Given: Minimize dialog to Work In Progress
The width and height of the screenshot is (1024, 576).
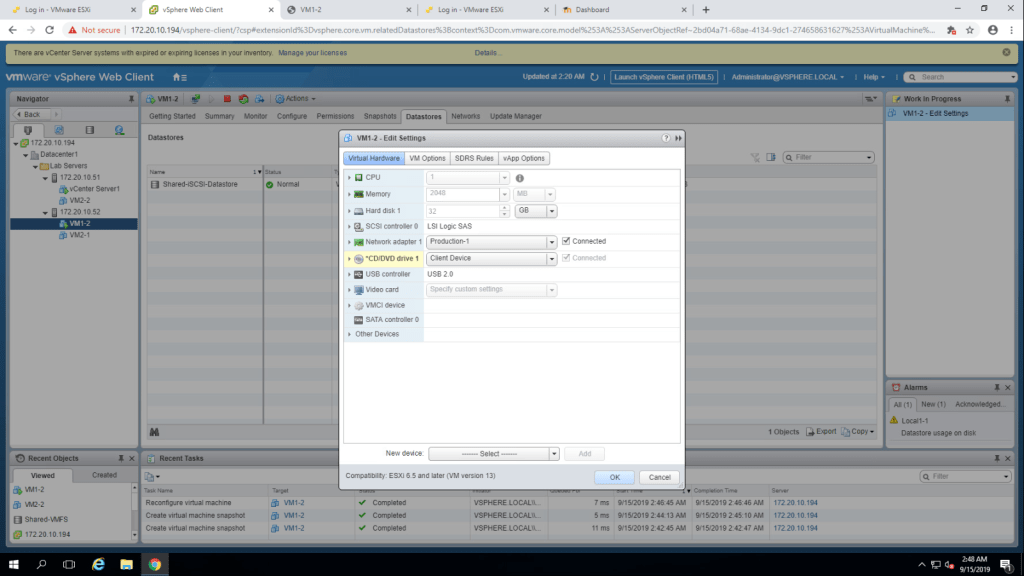Looking at the screenshot, I should point(678,137).
